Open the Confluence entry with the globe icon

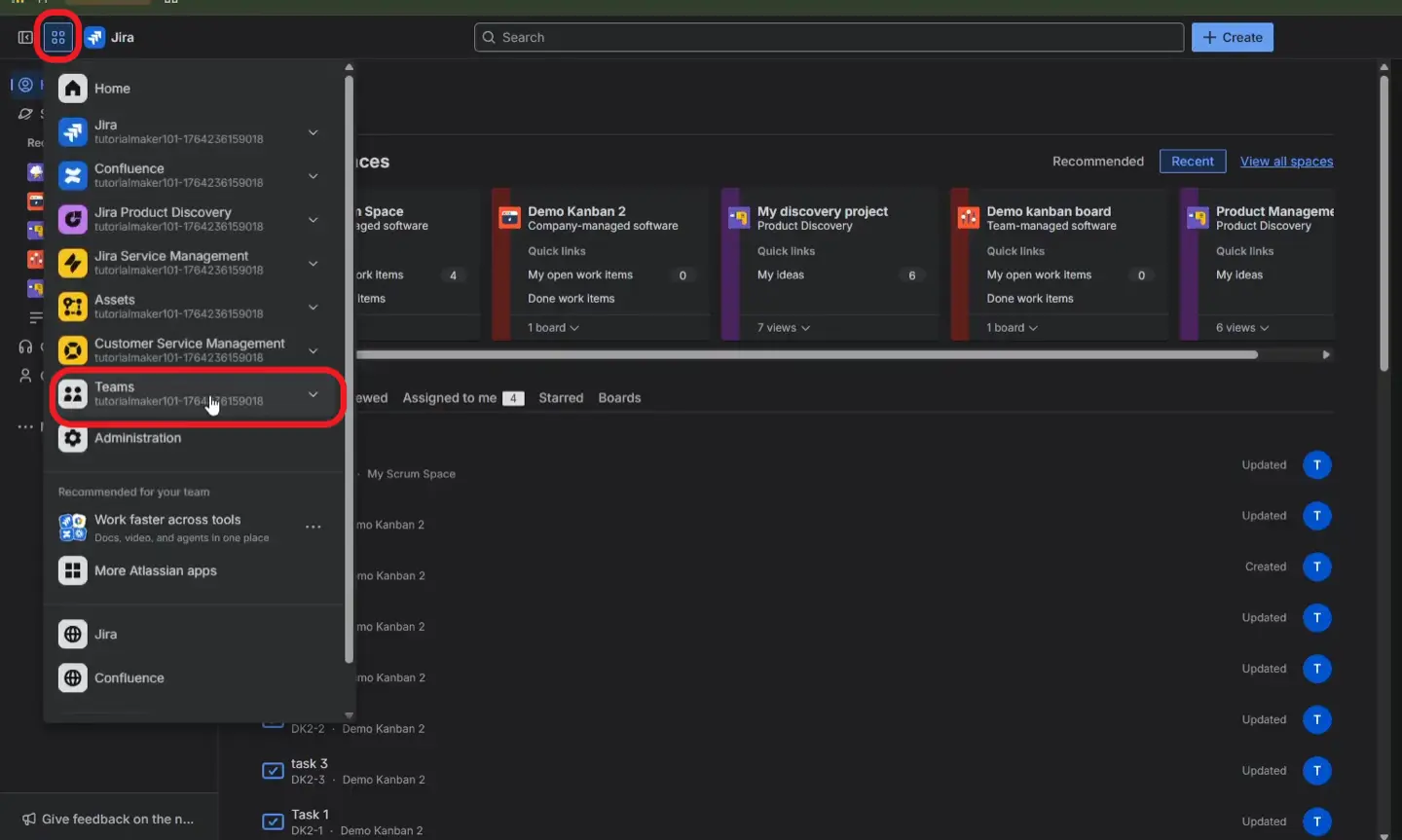point(73,678)
